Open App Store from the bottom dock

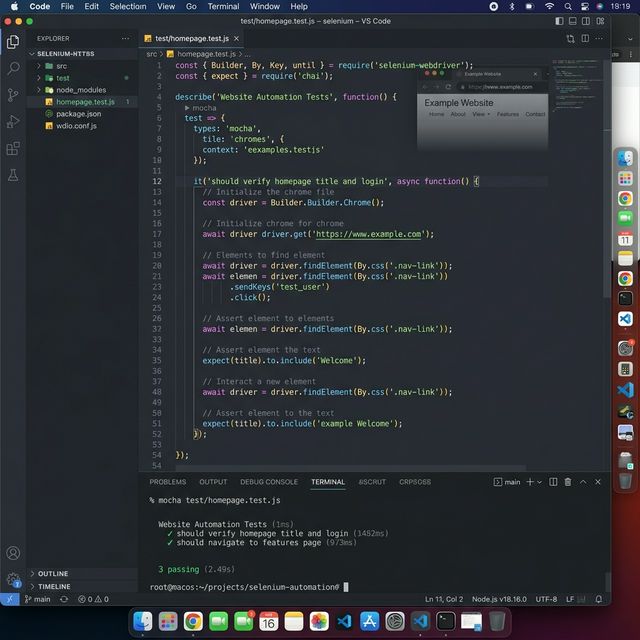[369, 622]
